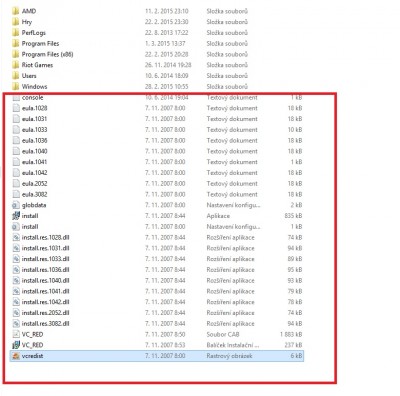The image size is (400, 396).
Task: Click the Hry folder icon
Action: (15, 22)
